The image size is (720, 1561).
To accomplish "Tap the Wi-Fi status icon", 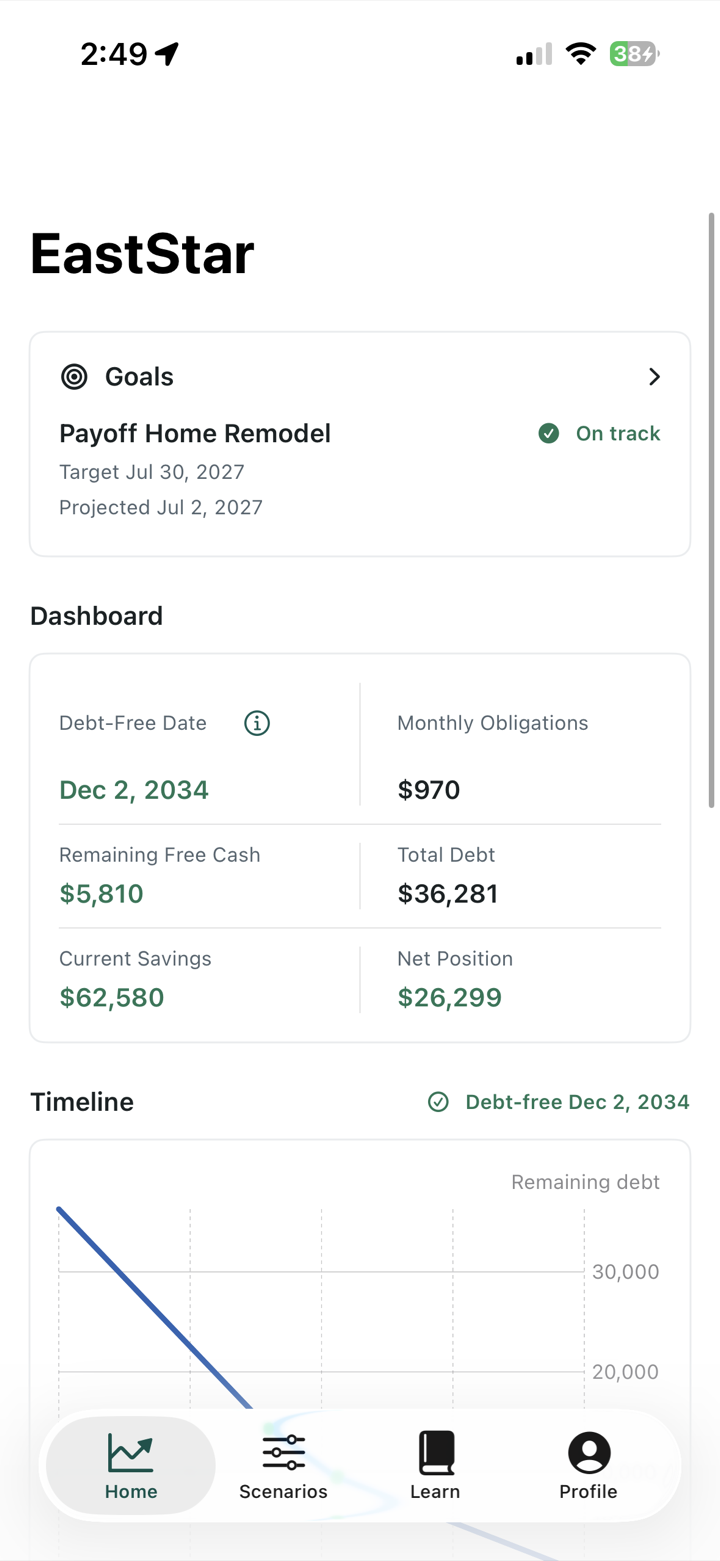I will [580, 54].
